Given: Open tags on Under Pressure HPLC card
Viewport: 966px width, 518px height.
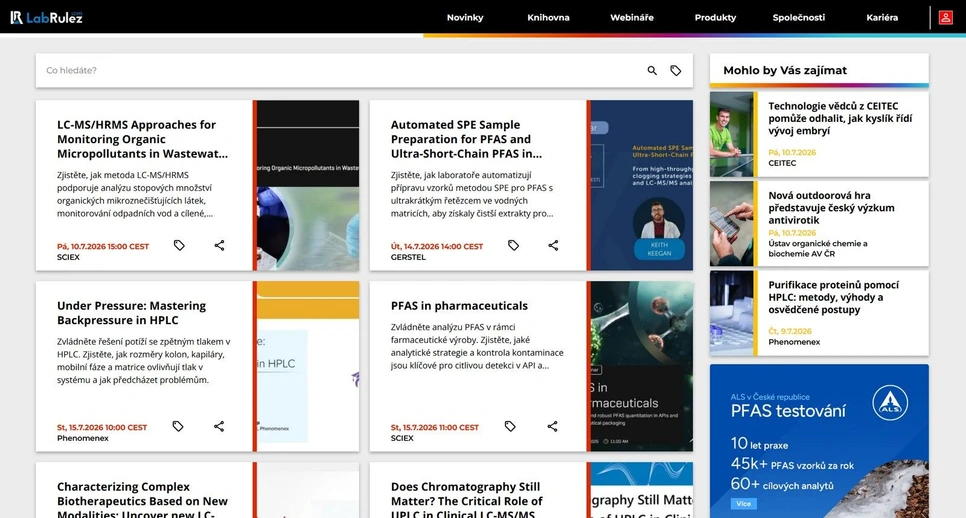Looking at the screenshot, I should pos(178,426).
